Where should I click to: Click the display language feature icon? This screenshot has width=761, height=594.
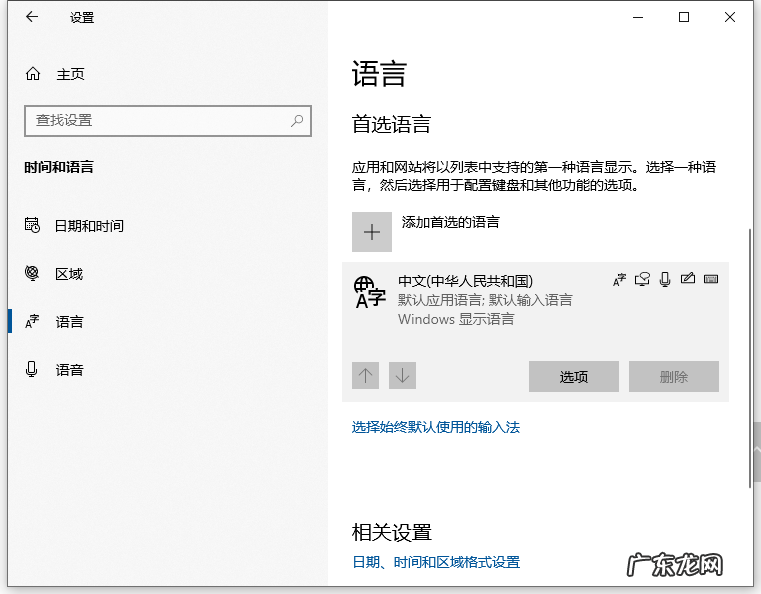[619, 280]
